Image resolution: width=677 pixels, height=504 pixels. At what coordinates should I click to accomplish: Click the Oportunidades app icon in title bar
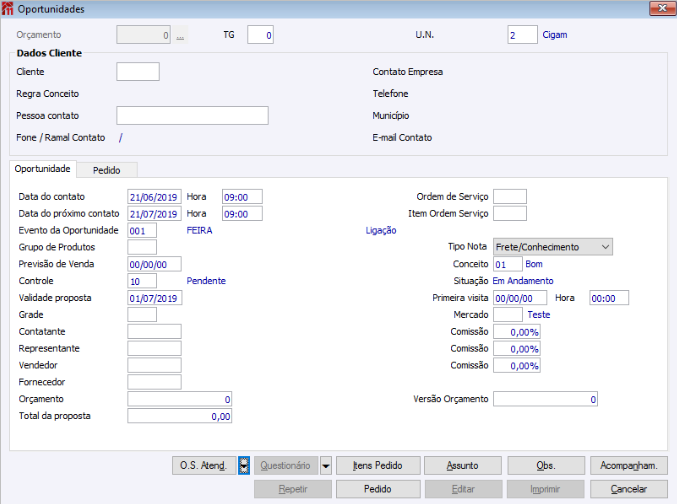7,9
